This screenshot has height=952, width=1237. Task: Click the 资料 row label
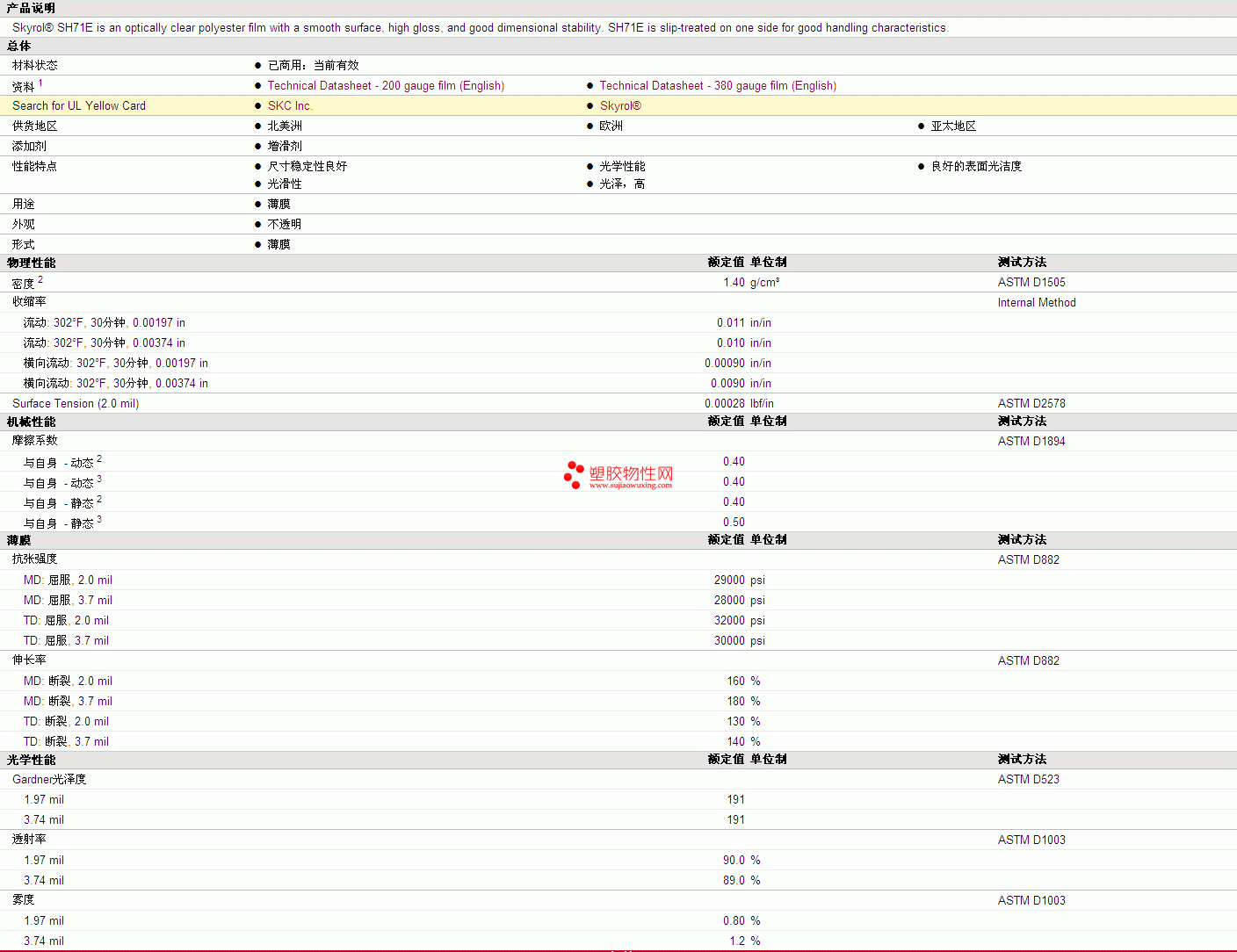point(24,86)
